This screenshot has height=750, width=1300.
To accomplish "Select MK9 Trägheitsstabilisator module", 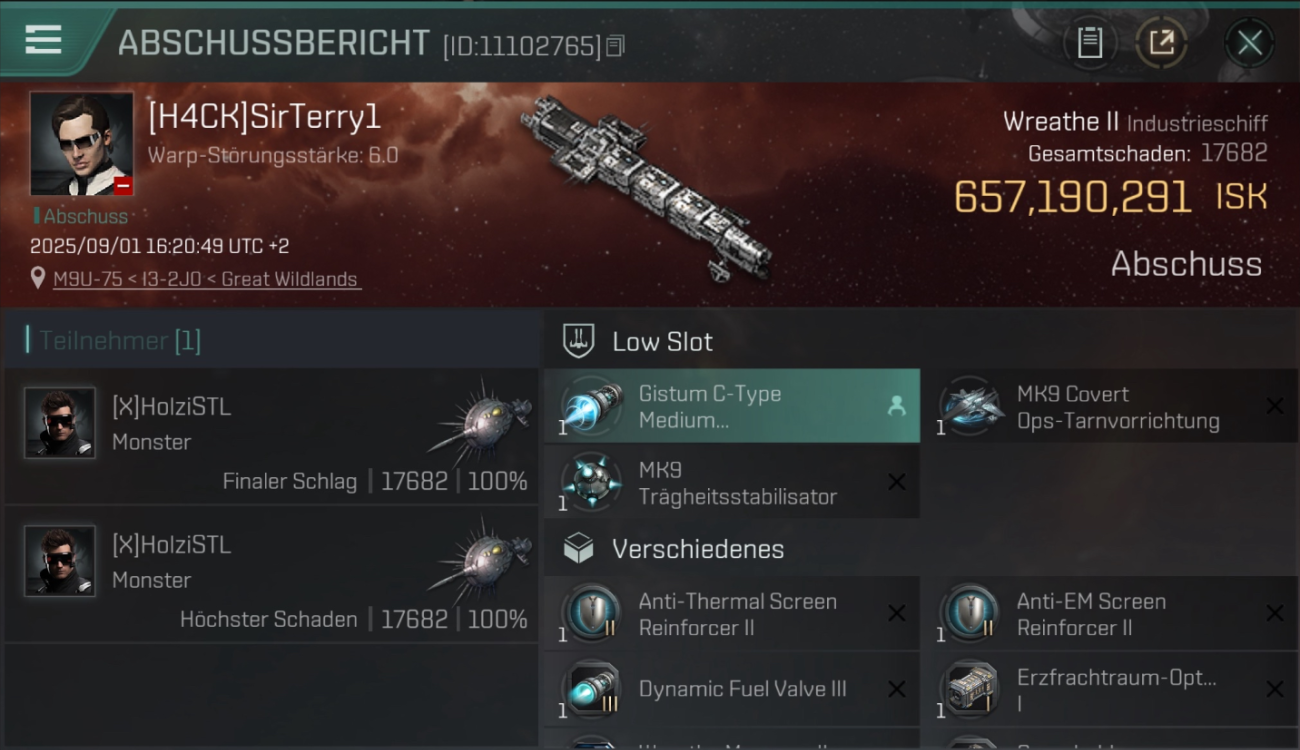I will click(732, 482).
